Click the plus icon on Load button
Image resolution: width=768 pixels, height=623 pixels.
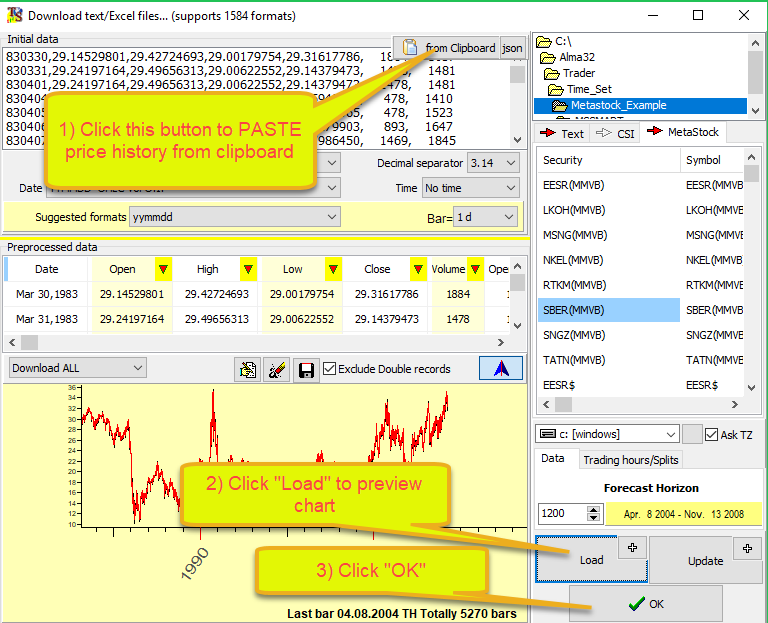[634, 547]
